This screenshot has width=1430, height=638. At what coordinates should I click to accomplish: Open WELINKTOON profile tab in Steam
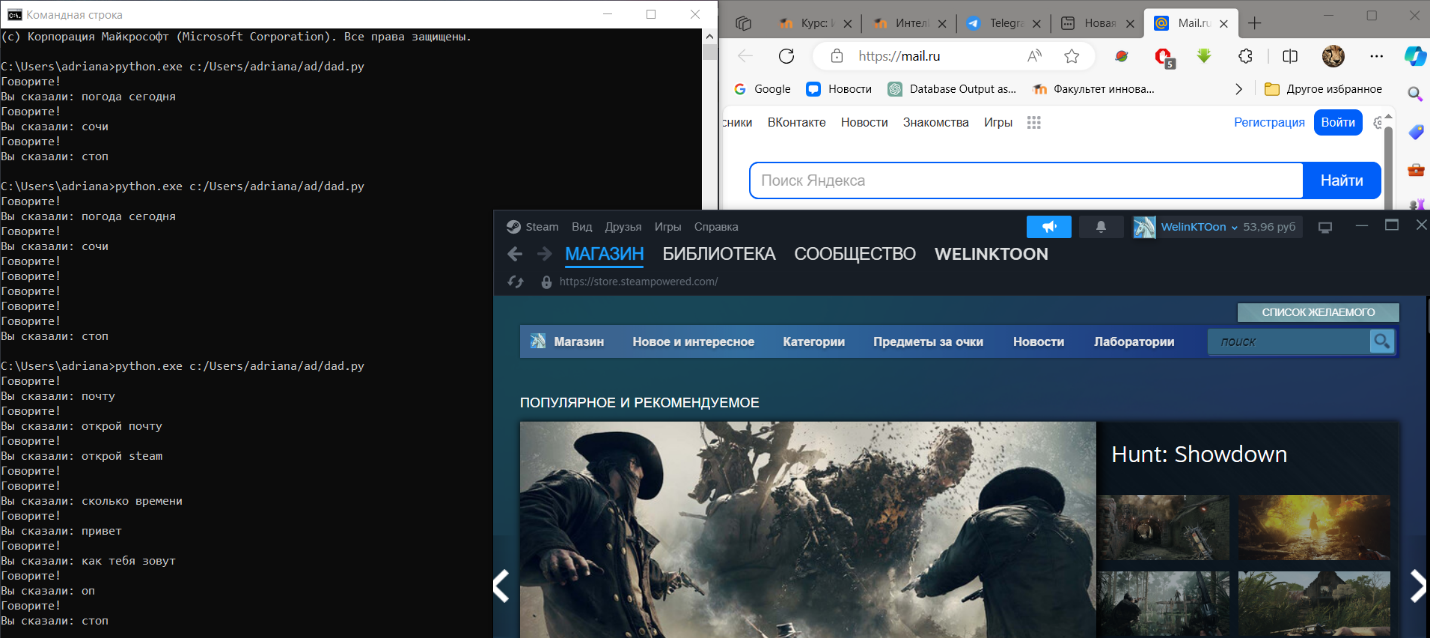click(991, 254)
